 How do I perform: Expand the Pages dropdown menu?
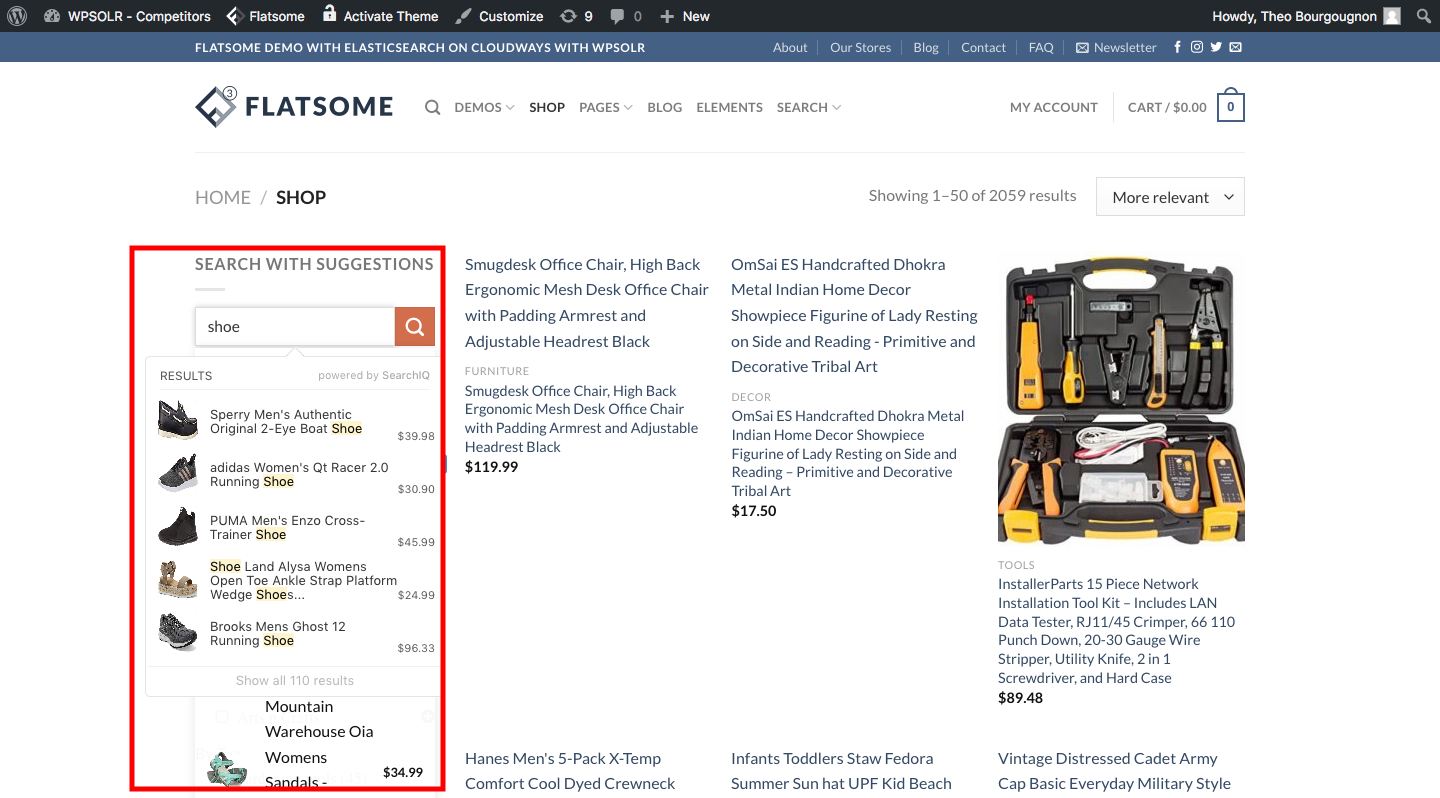[605, 107]
